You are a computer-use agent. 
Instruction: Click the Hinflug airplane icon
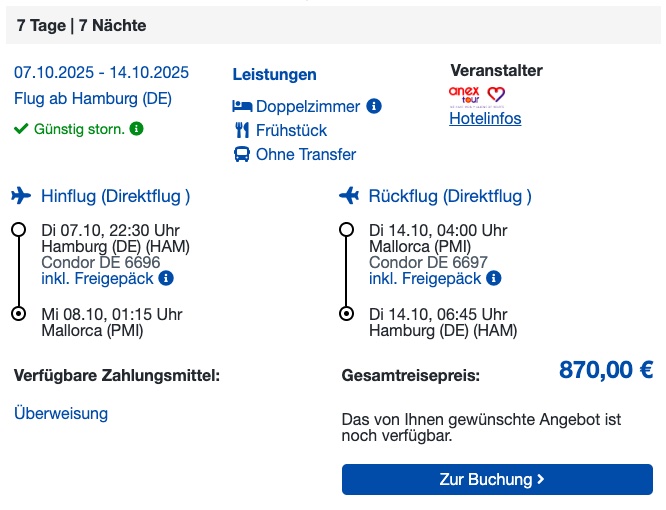pos(21,196)
